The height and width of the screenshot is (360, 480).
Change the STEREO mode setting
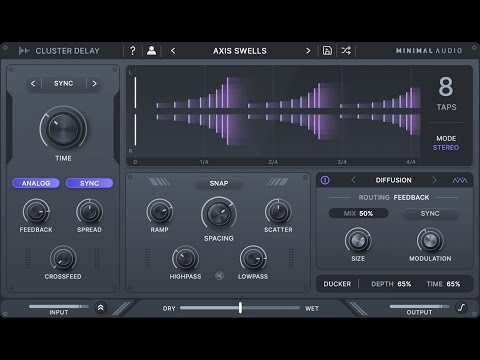pos(446,147)
